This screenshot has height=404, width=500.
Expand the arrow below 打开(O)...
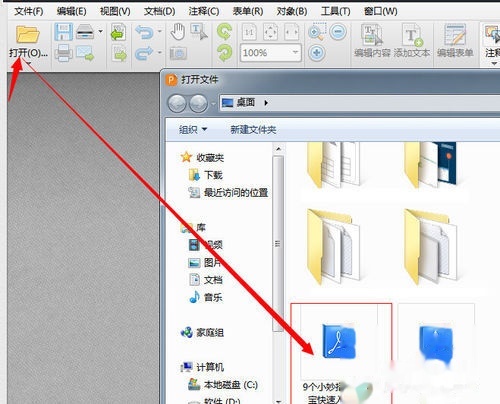coord(28,63)
